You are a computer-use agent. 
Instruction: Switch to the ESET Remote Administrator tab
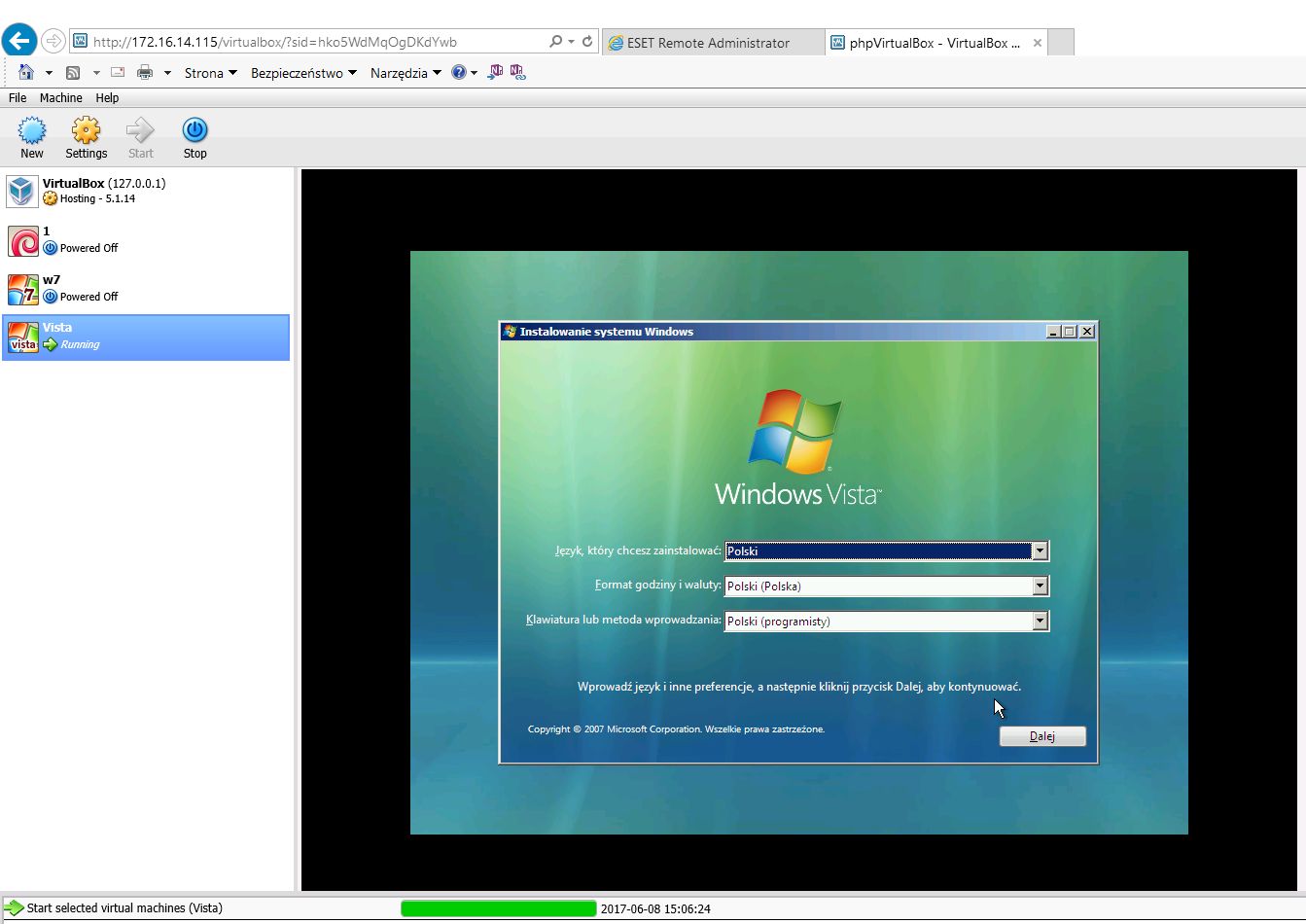[713, 43]
